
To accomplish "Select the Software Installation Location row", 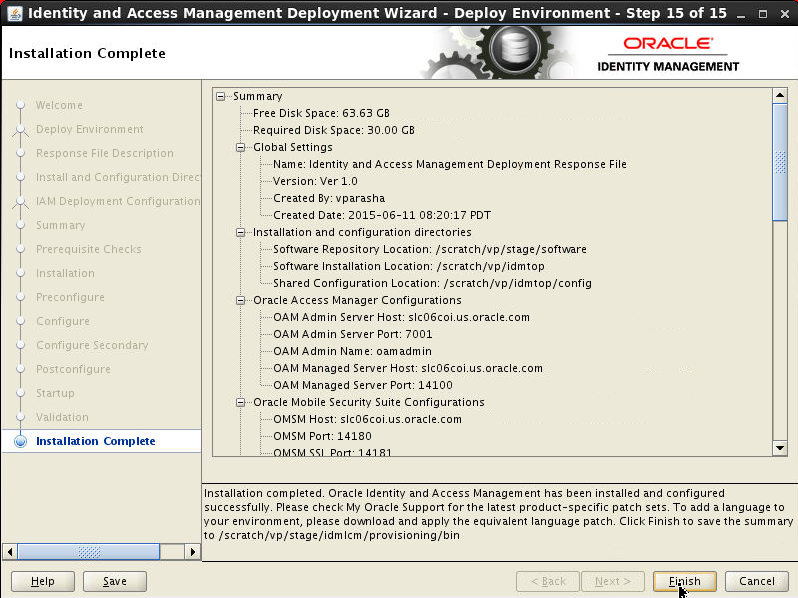I will point(409,266).
